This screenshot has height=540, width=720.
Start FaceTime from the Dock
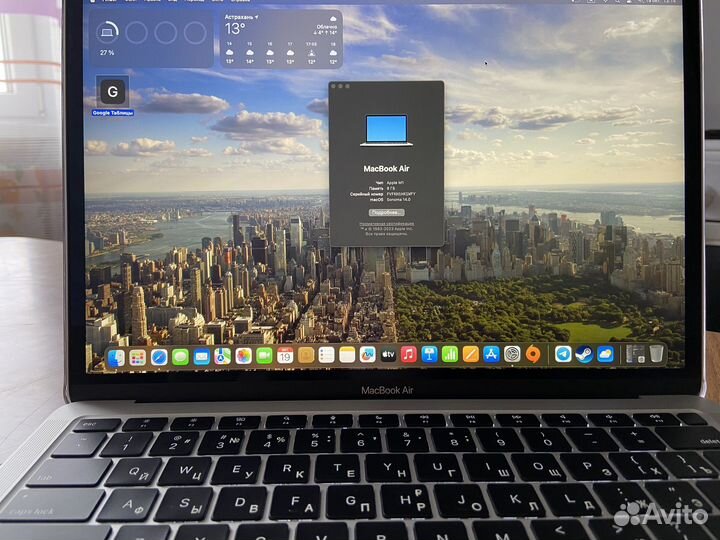[264, 356]
